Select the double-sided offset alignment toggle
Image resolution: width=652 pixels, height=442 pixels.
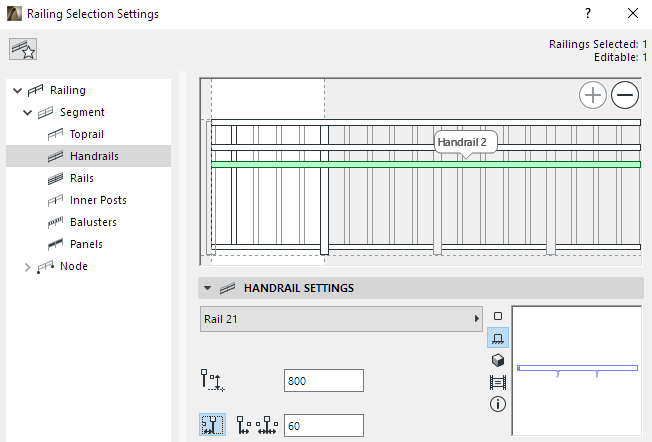(x=267, y=425)
